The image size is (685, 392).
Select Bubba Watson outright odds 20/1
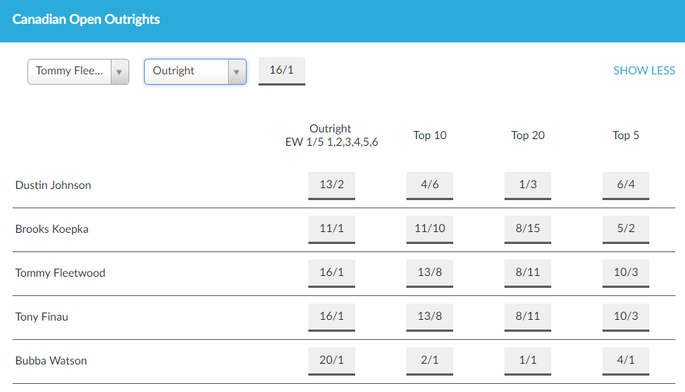pos(332,361)
